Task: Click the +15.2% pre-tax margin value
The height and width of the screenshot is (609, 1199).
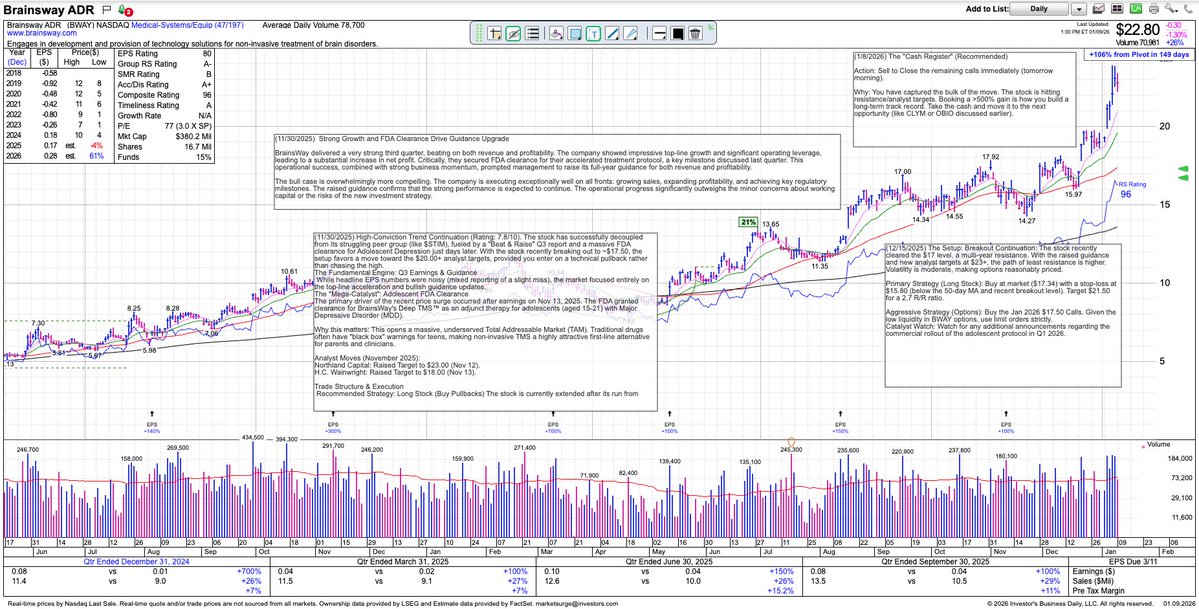Action: [x=783, y=590]
